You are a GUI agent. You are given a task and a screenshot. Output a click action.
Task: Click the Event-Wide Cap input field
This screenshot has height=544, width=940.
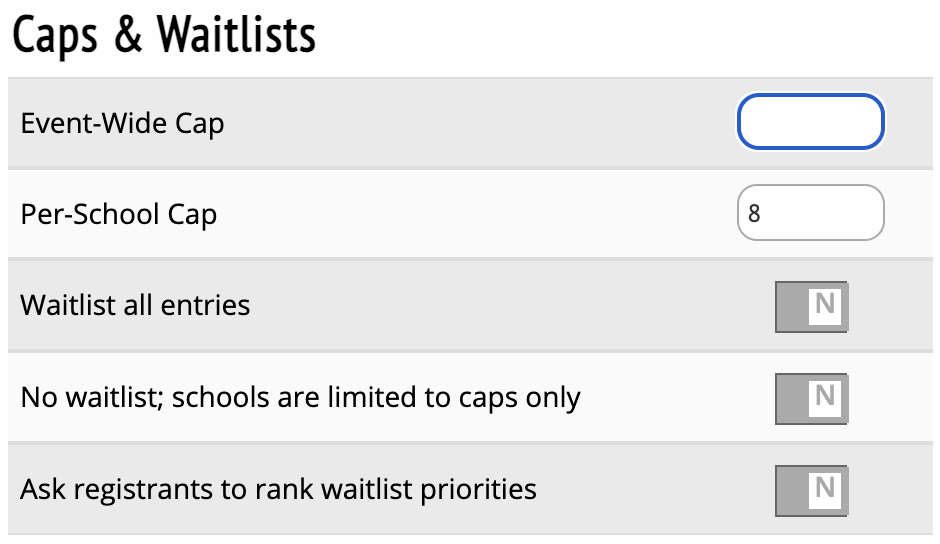click(x=810, y=123)
